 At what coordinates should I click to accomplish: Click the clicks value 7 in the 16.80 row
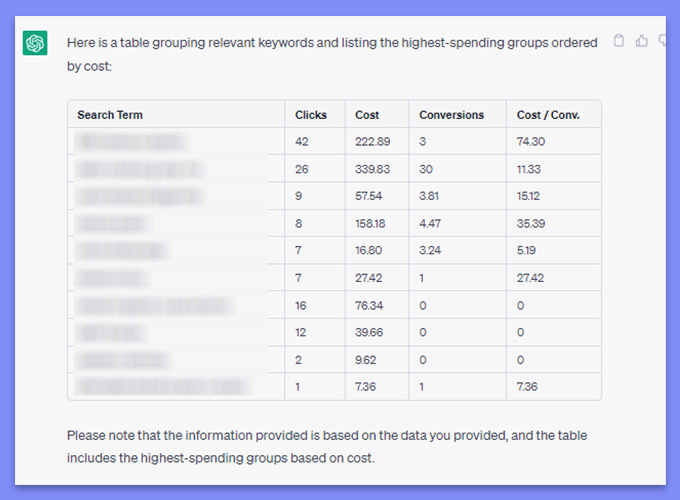tap(298, 250)
